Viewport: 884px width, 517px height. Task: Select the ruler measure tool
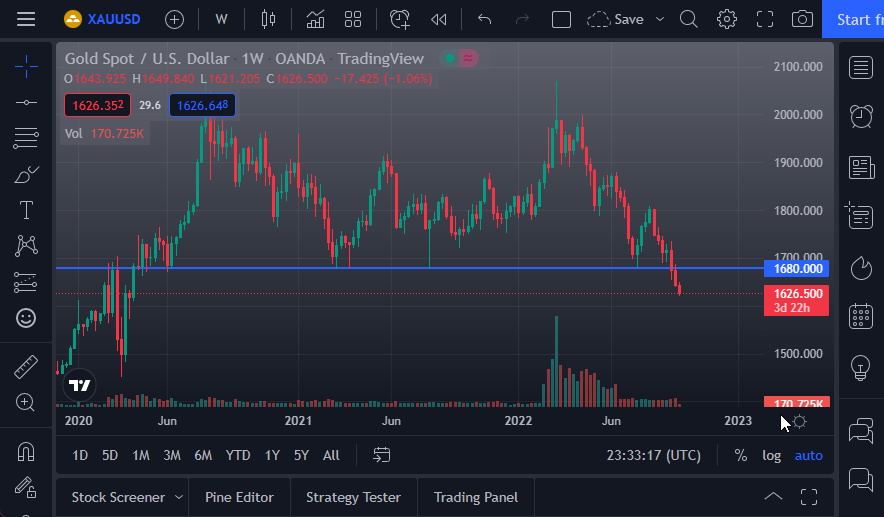coord(26,367)
